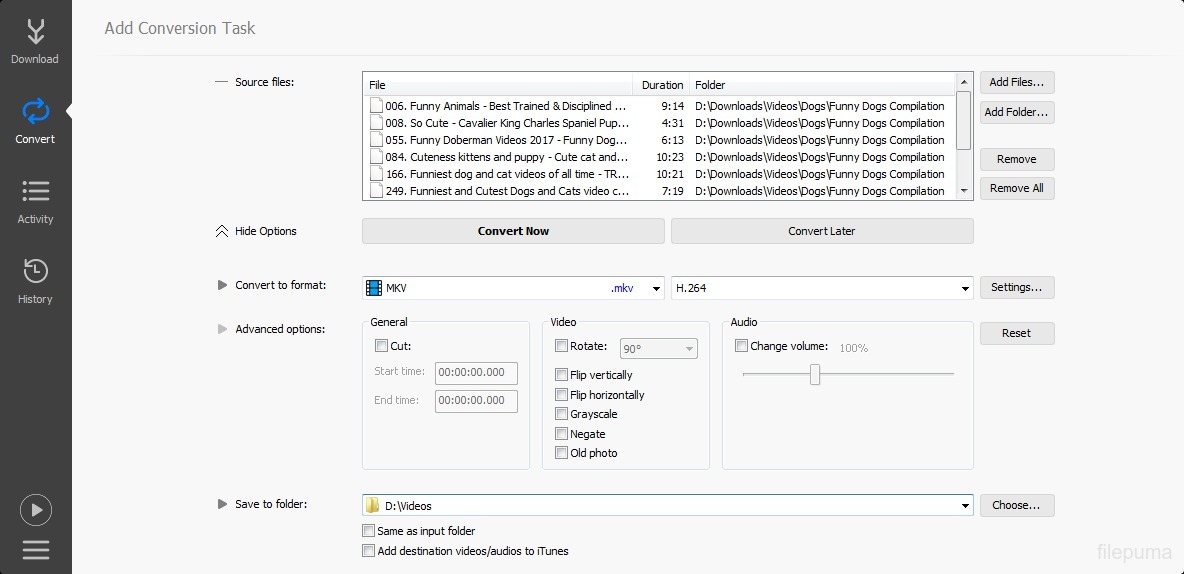The image size is (1184, 574).
Task: Click the MKV film strip format icon
Action: coord(374,288)
